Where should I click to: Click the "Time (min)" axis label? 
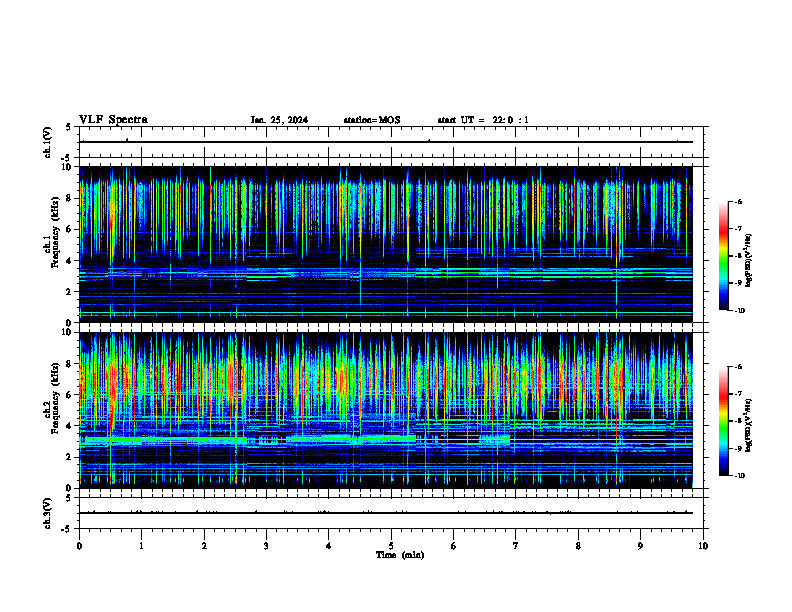click(400, 555)
